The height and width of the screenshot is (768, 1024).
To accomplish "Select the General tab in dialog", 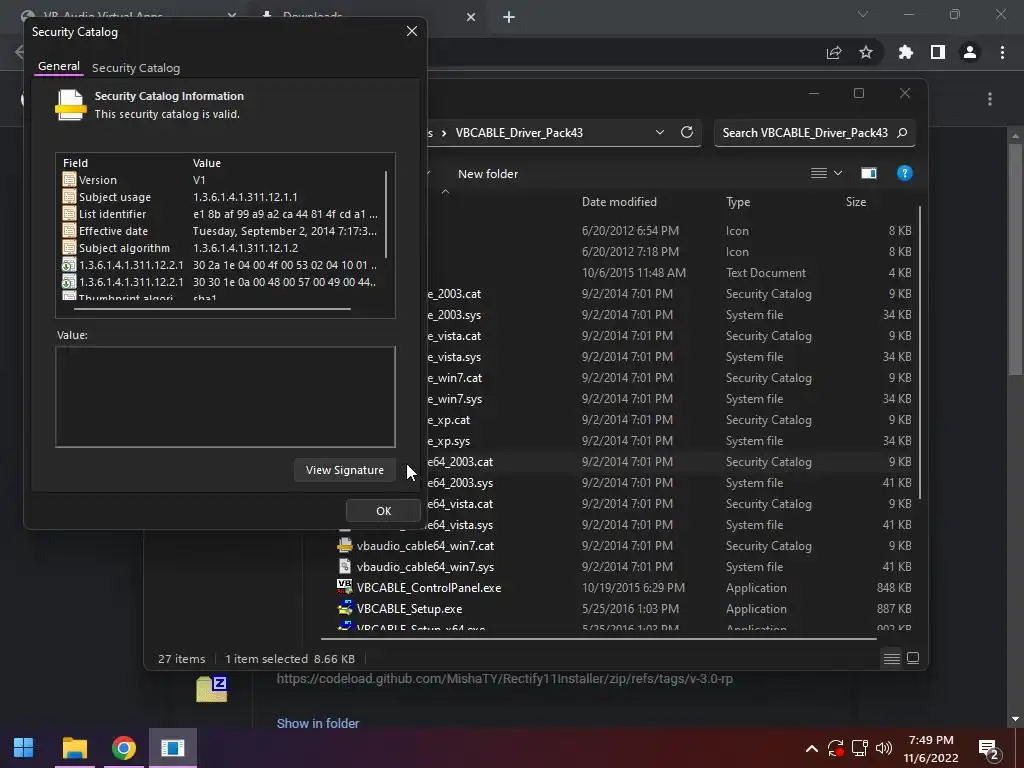I will pos(59,66).
